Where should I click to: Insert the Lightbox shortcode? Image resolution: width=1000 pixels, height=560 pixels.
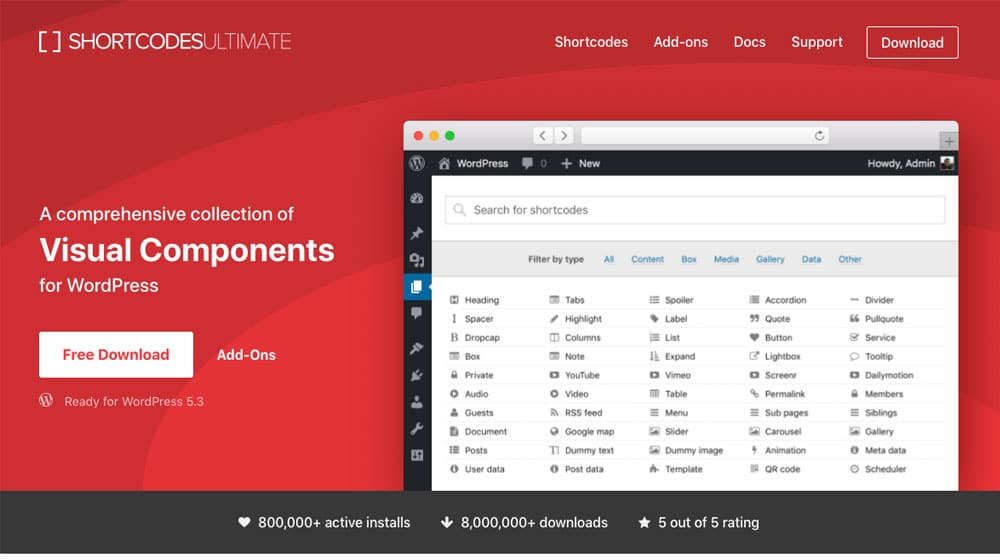[774, 357]
